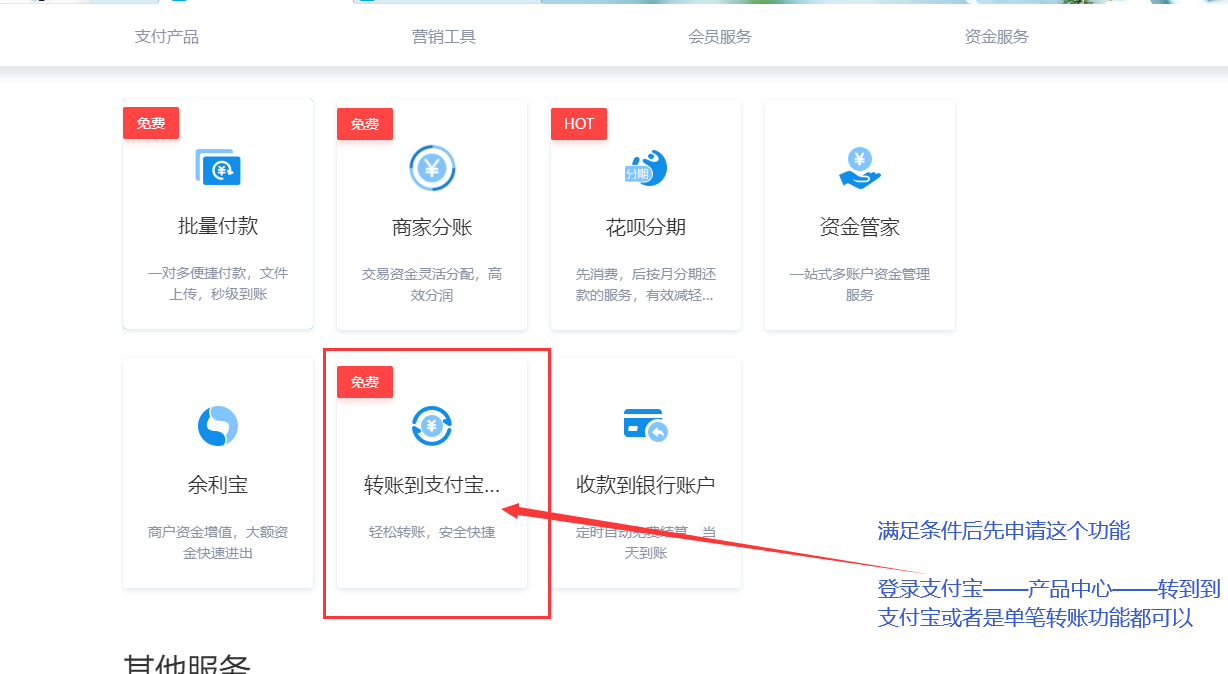Click the 免费 badge on 批量付款 card

coord(151,124)
